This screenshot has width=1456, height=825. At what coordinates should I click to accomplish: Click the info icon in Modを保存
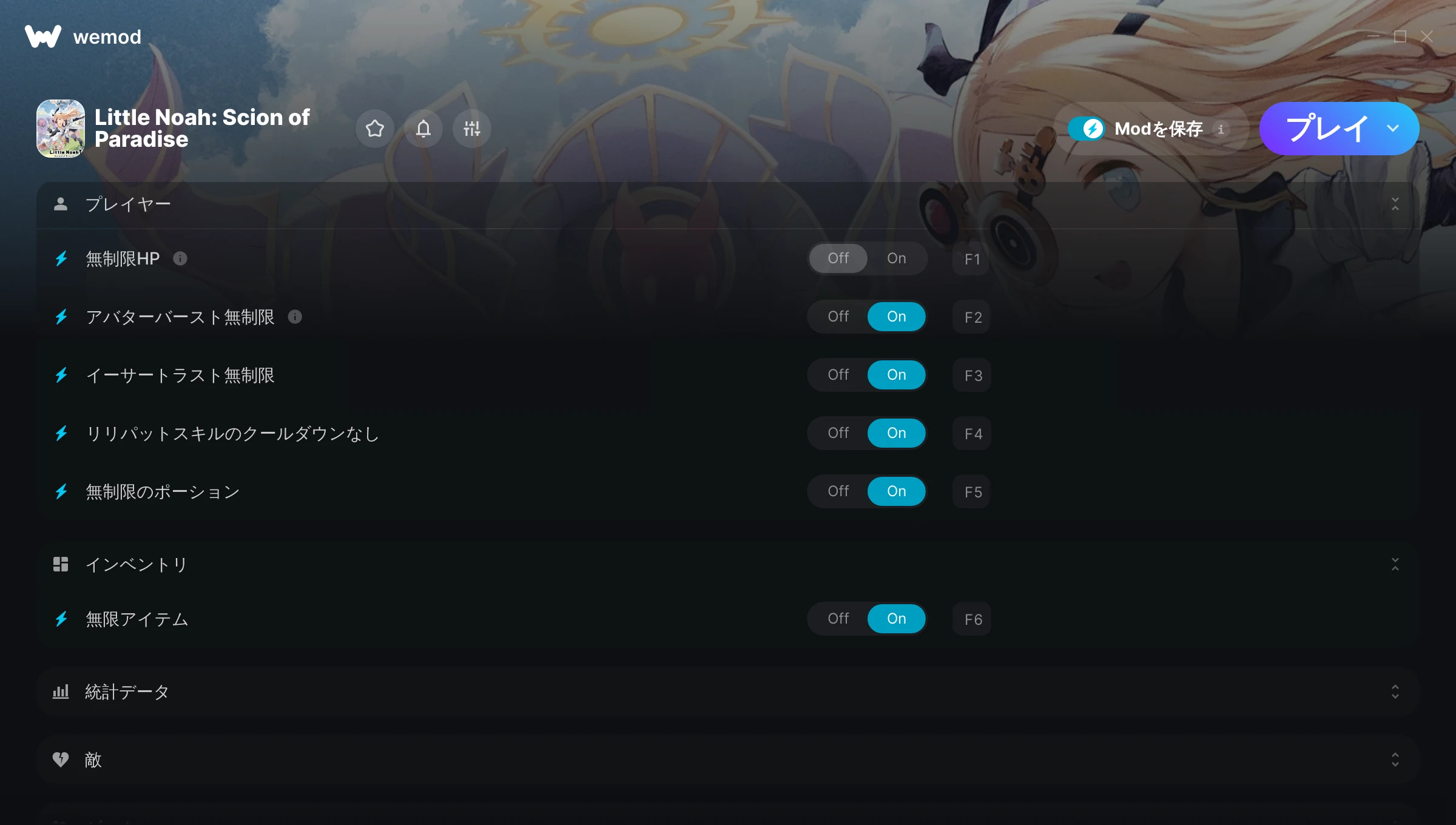click(x=1221, y=129)
